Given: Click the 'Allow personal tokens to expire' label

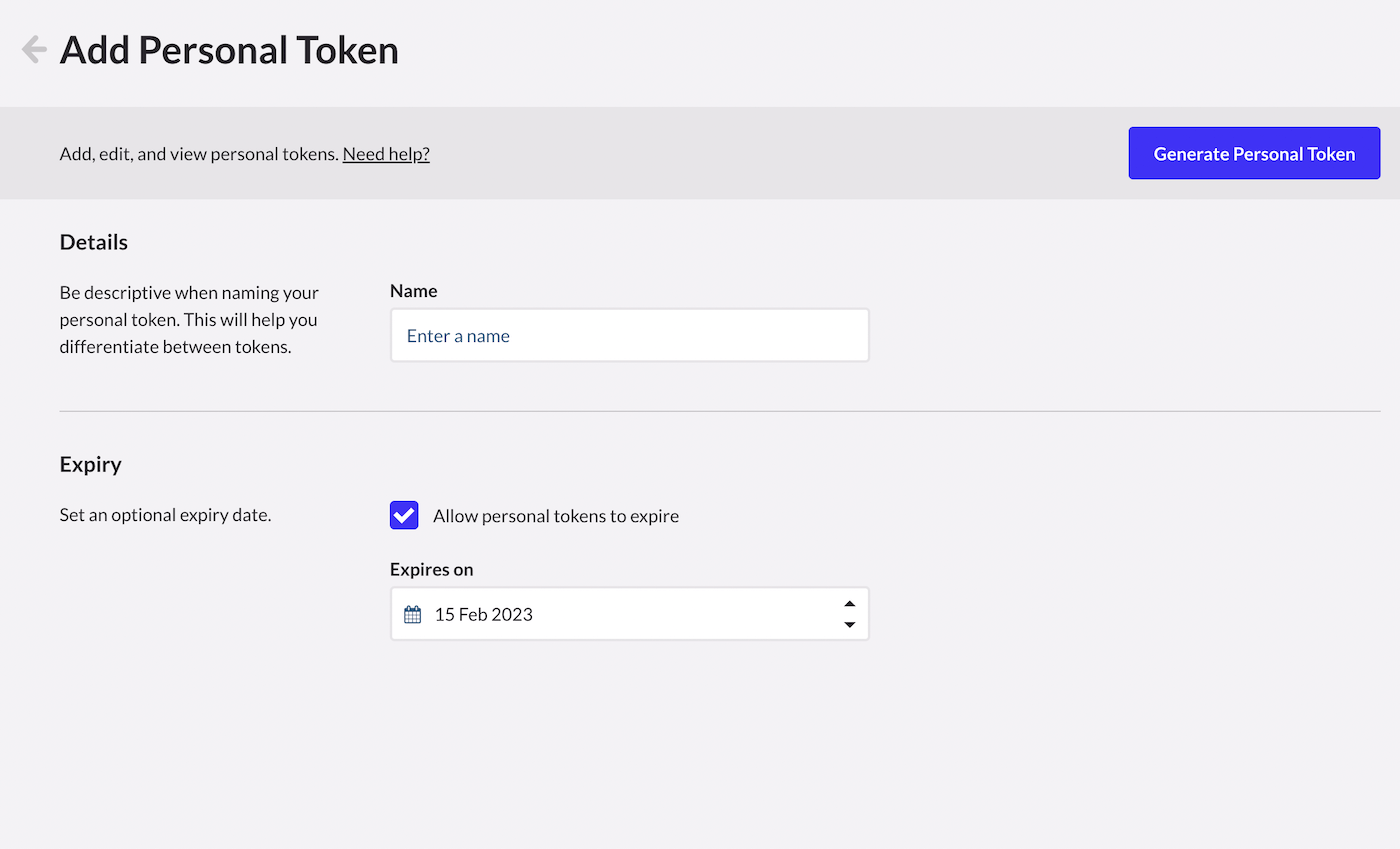Looking at the screenshot, I should (556, 516).
